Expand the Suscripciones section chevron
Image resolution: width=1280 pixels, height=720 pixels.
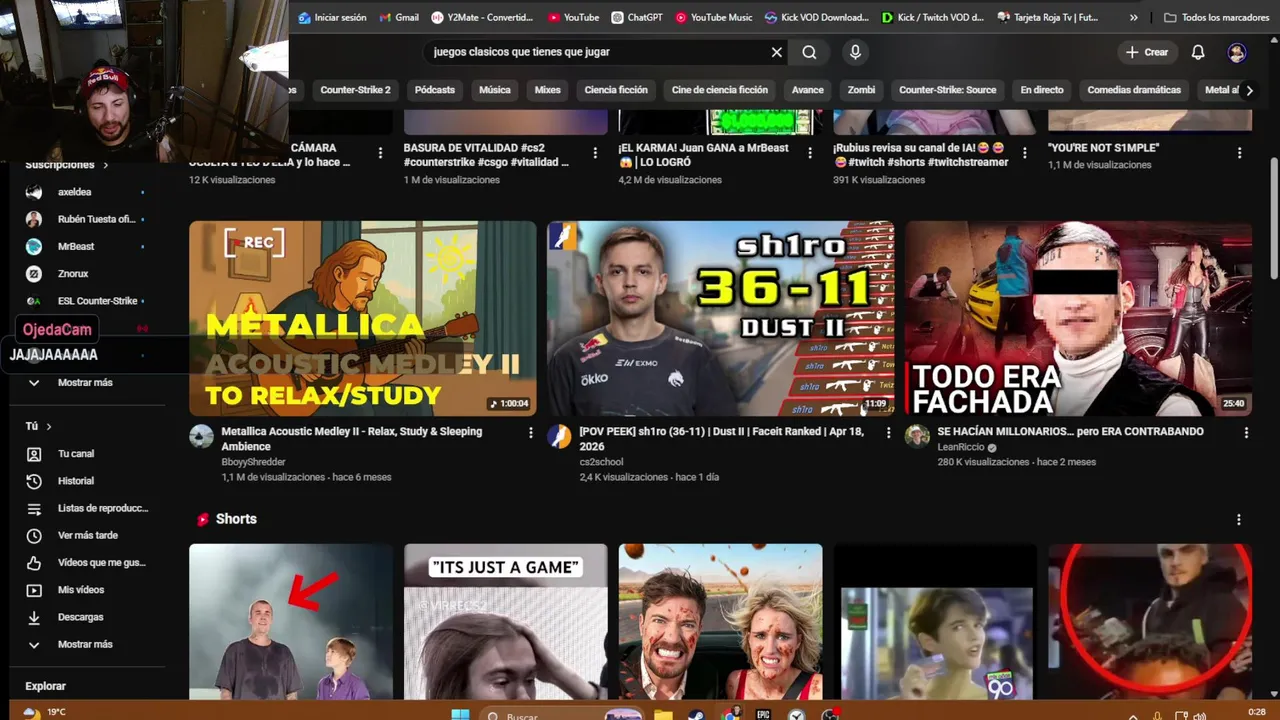tap(105, 165)
